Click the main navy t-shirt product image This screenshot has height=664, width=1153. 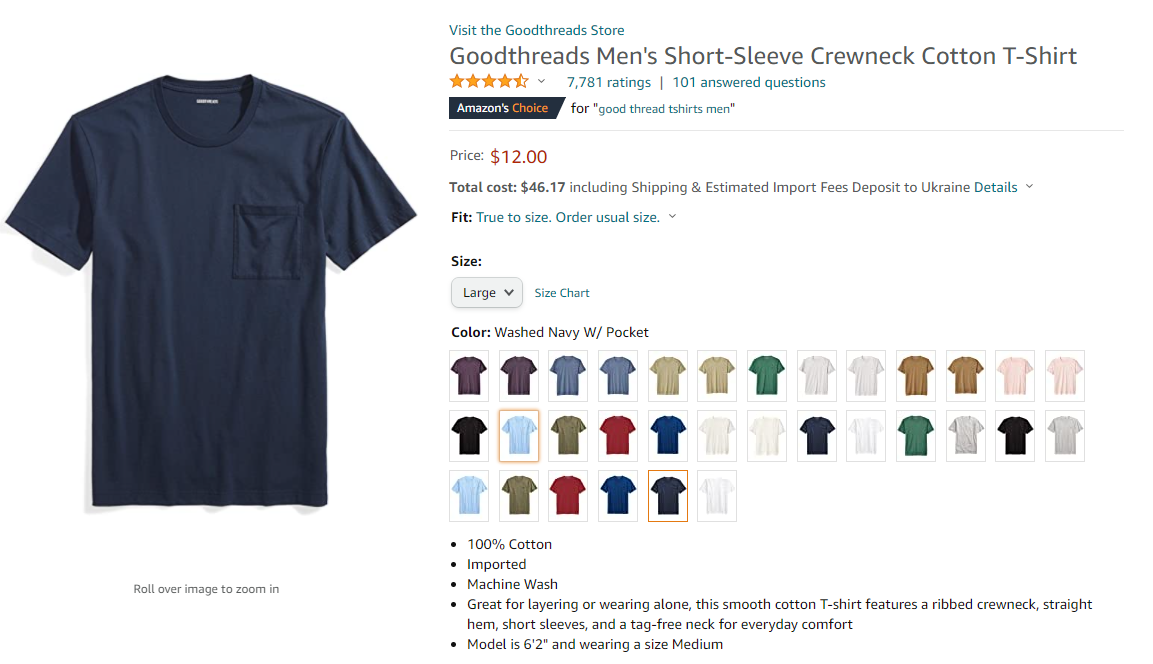coord(210,291)
